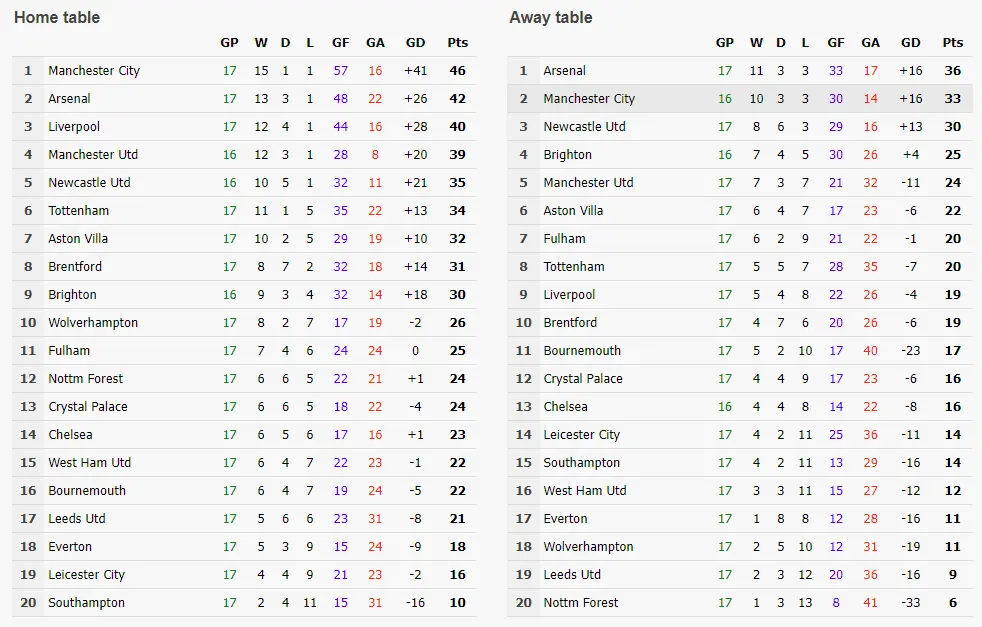The image size is (982, 627).
Task: Click the Pts header in Home table
Action: (458, 43)
